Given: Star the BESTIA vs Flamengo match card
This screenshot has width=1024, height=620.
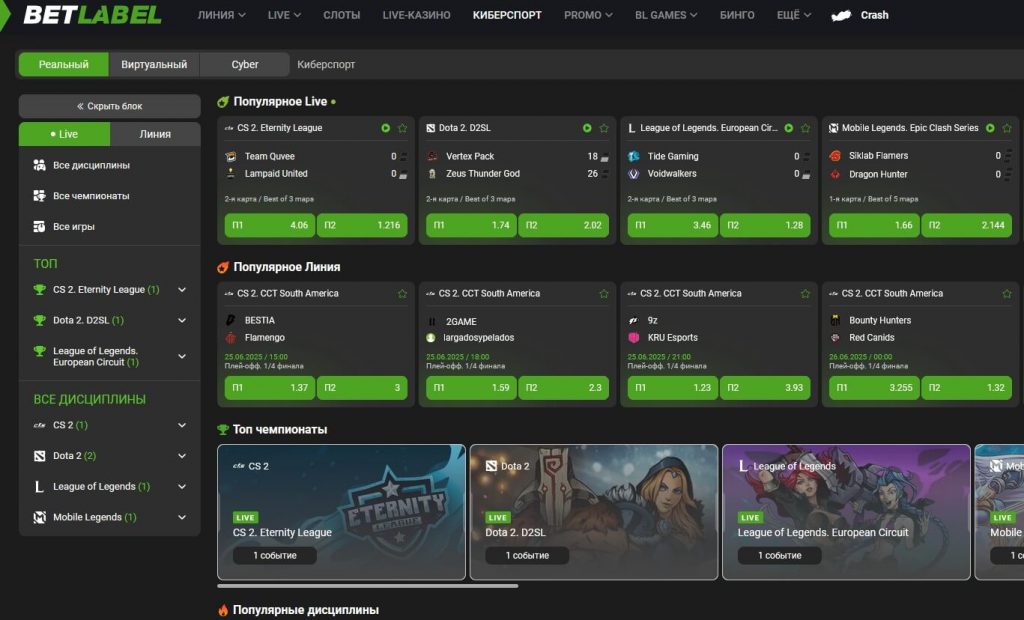Looking at the screenshot, I should (x=402, y=294).
